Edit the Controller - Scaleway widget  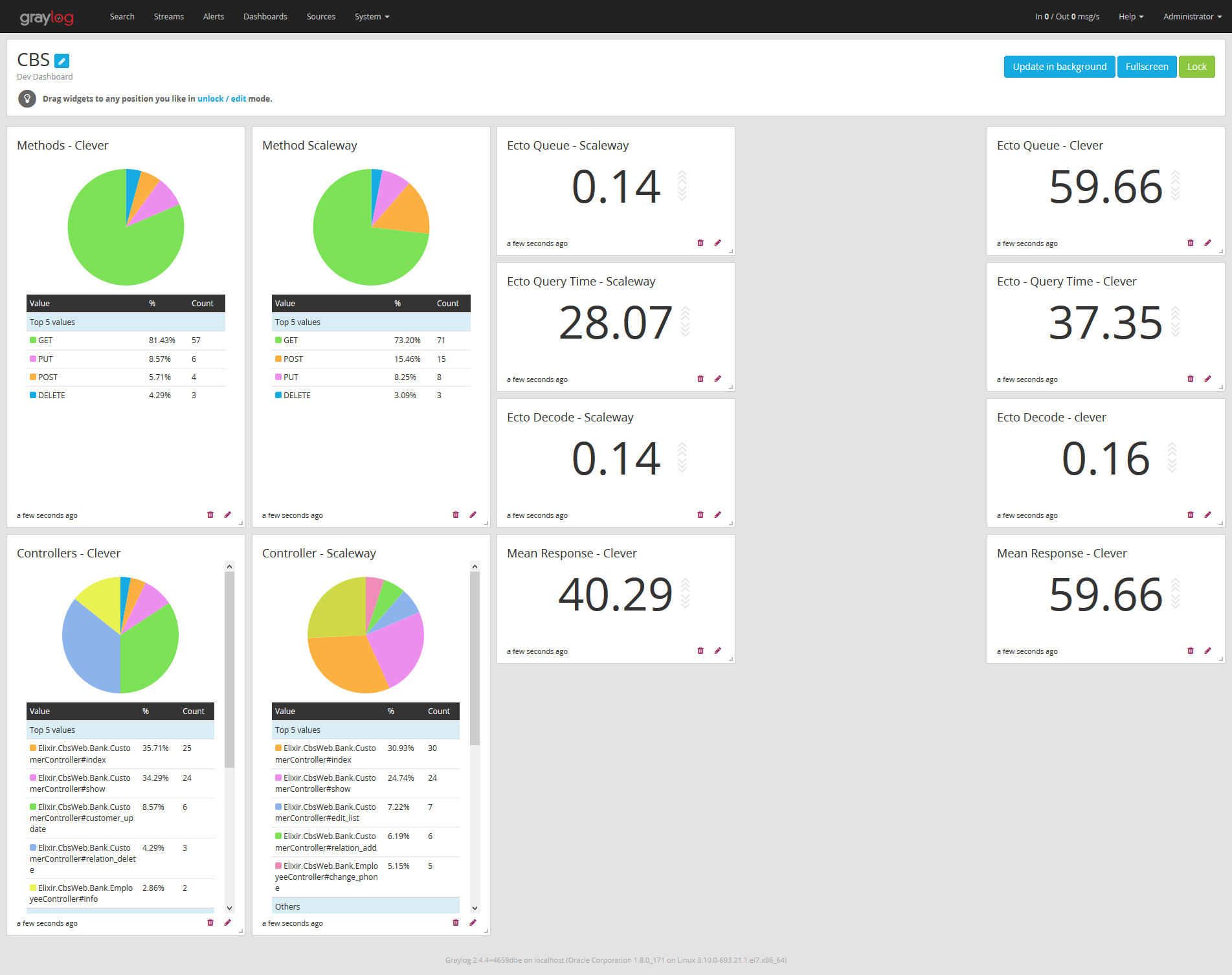[x=473, y=923]
